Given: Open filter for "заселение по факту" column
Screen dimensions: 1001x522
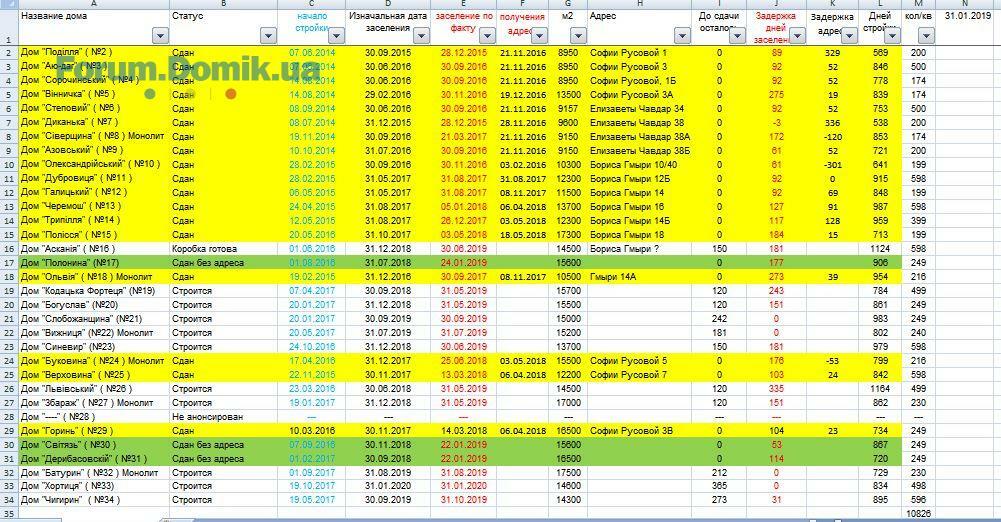Looking at the screenshot, I should (x=486, y=36).
